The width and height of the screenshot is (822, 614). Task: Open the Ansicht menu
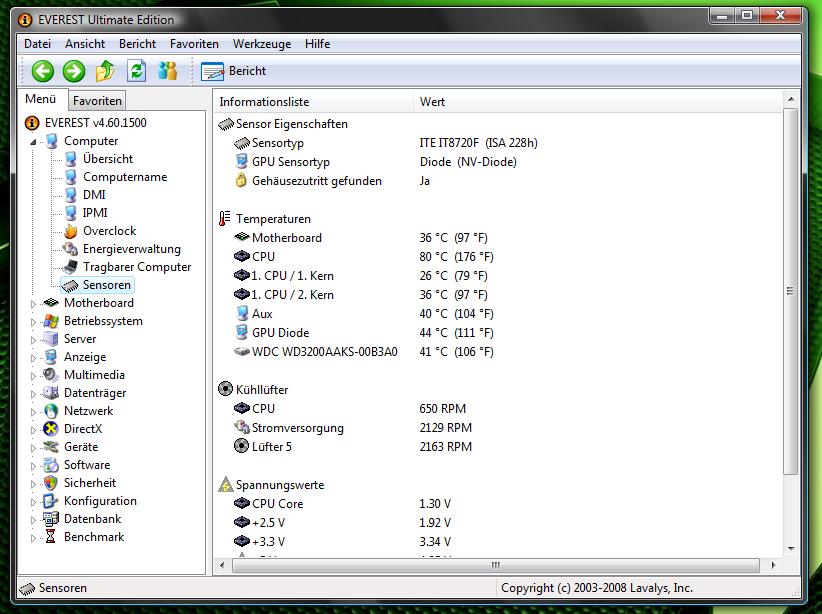85,44
